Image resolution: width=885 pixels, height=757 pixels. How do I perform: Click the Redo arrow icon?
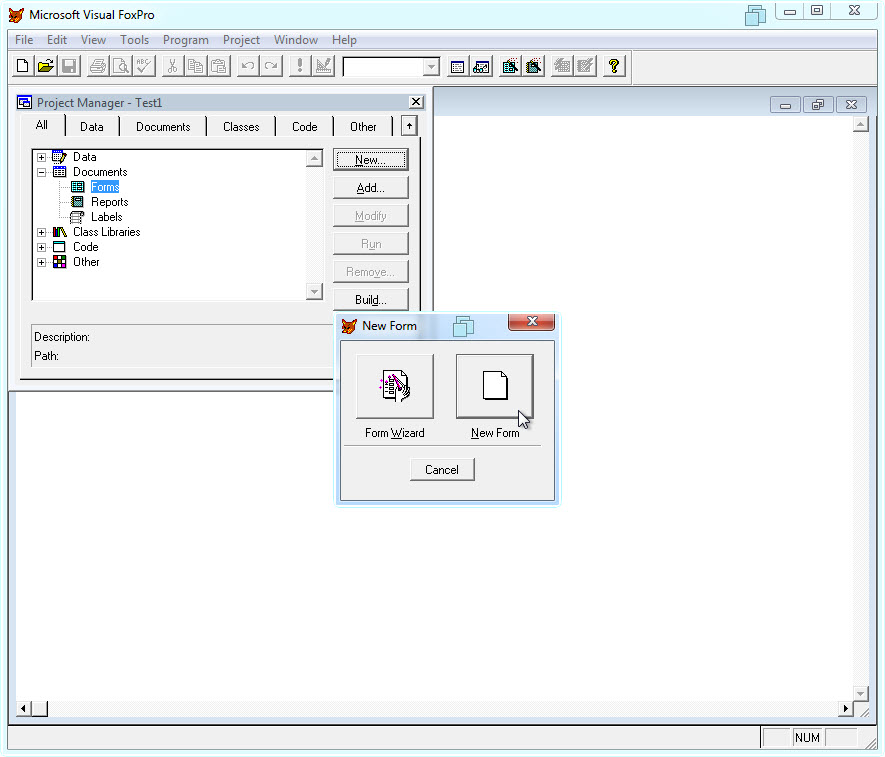pos(271,66)
